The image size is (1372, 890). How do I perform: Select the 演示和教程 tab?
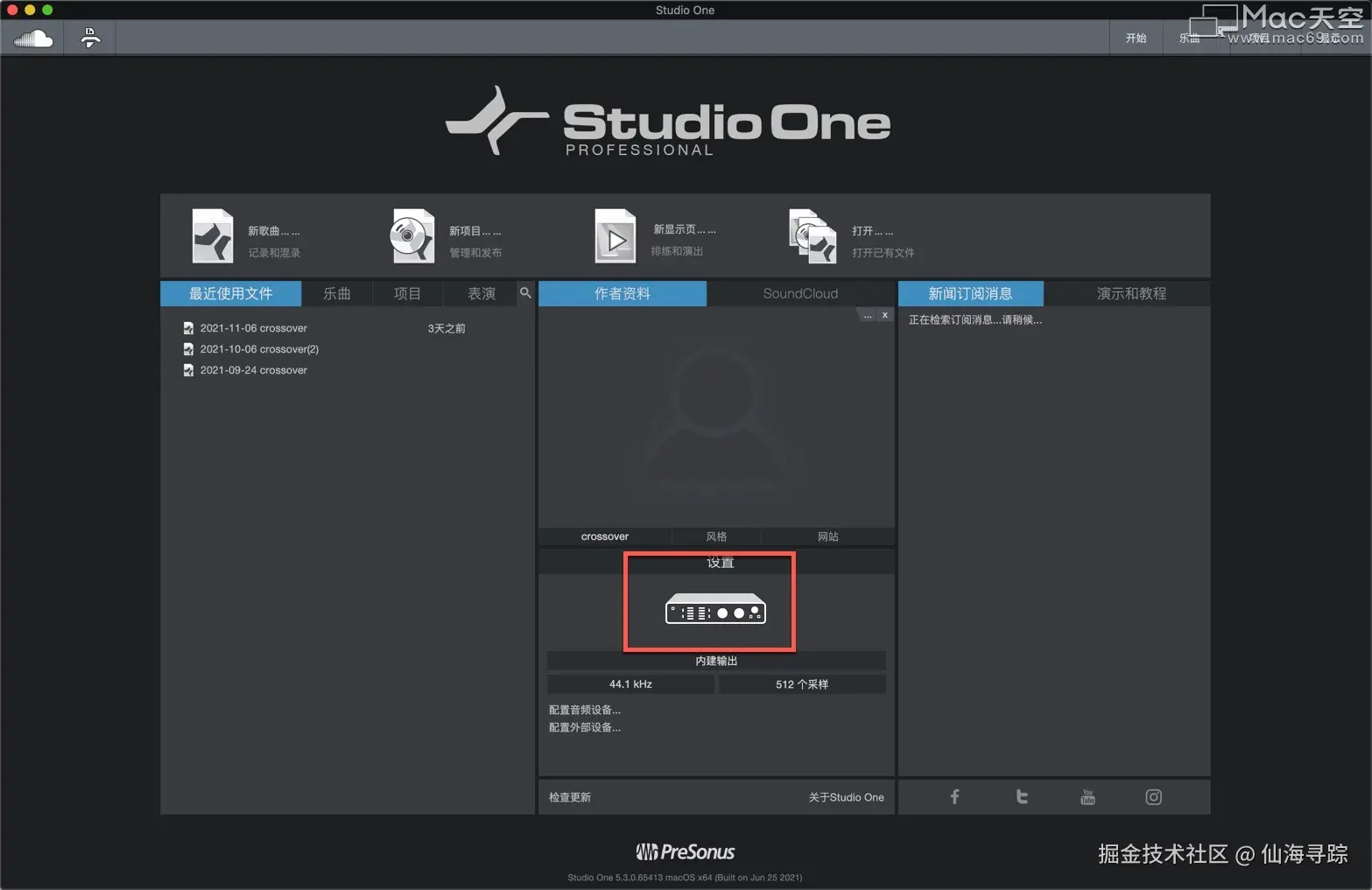[1131, 293]
